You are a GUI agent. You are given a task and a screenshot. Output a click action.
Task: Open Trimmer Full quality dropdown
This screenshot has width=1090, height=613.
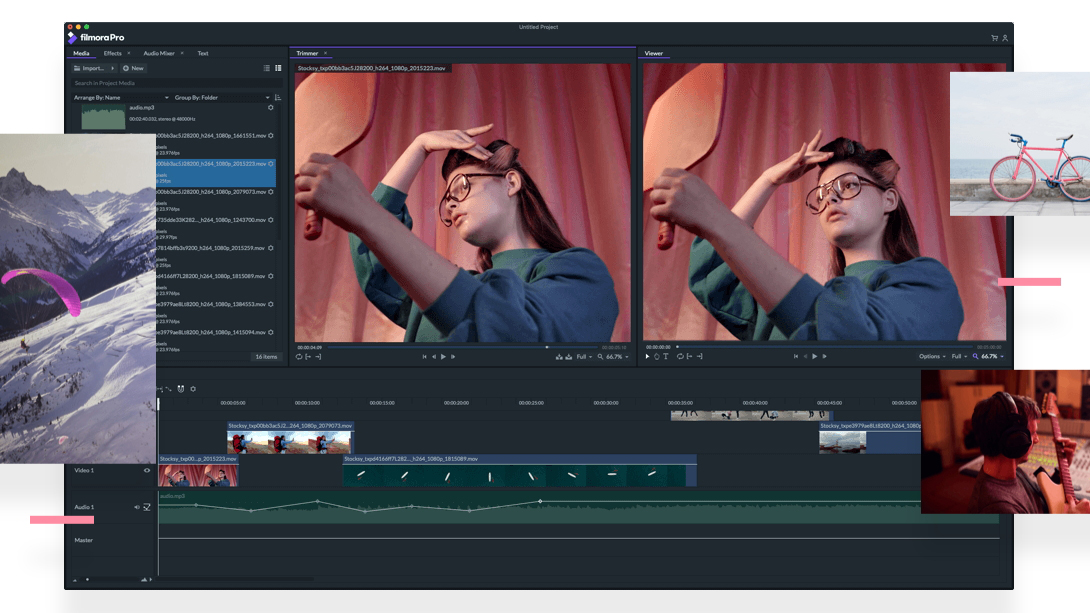584,357
